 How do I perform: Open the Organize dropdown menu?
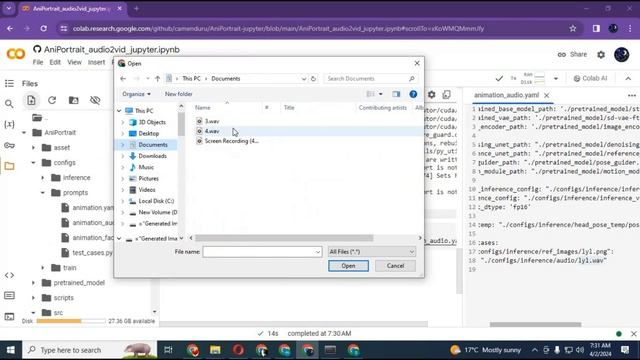[x=136, y=94]
